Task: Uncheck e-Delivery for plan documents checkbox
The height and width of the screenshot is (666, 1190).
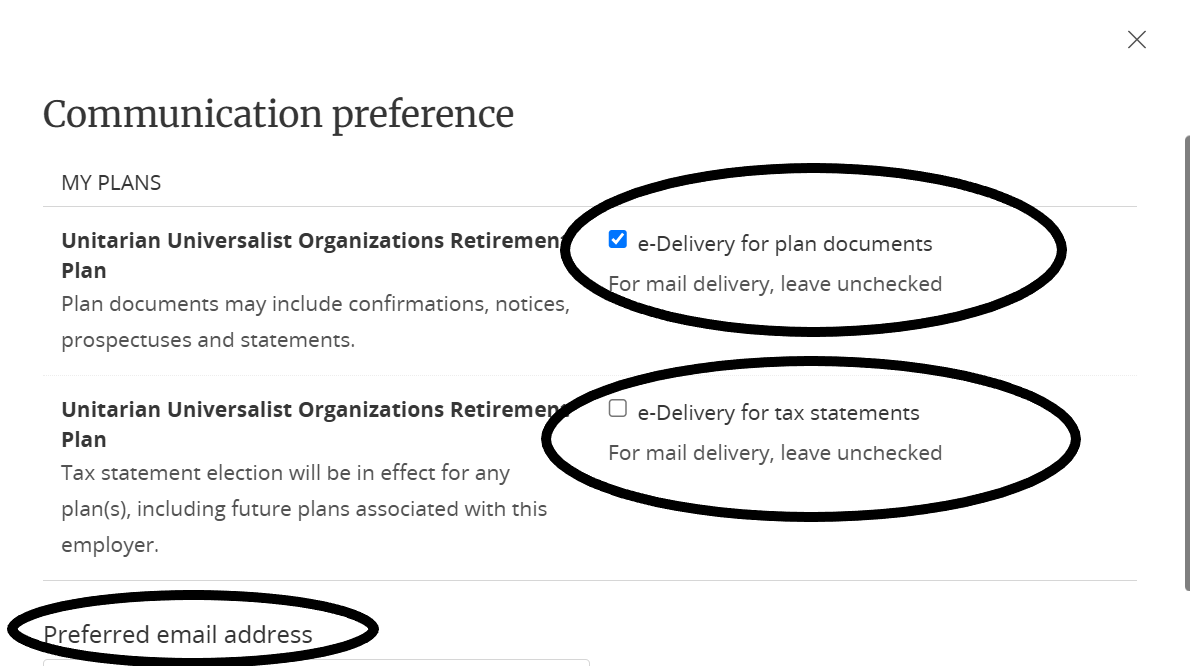Action: 618,239
